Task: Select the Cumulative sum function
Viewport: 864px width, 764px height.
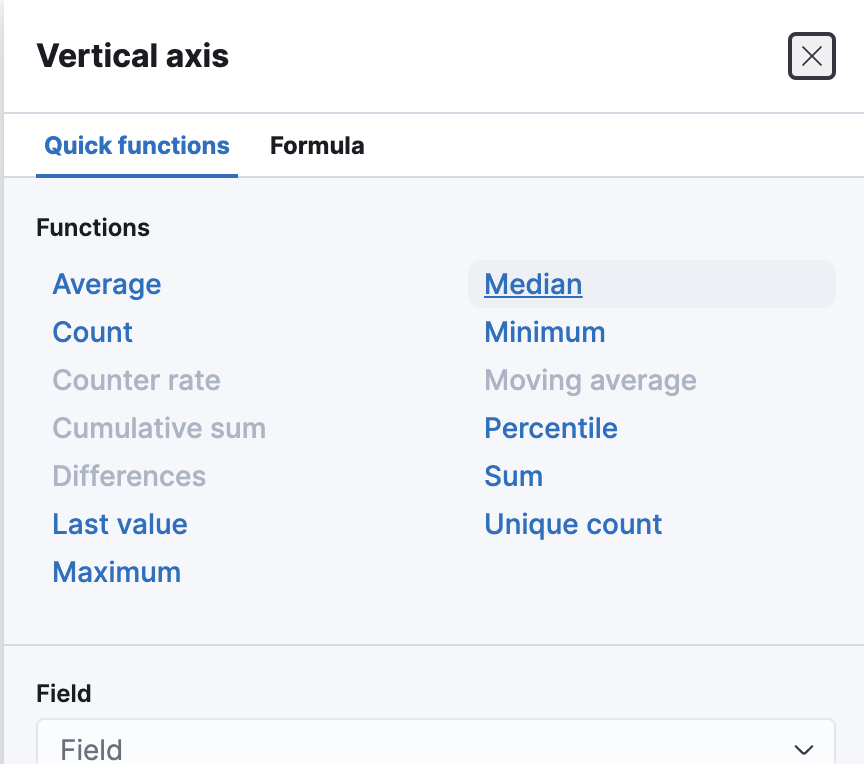Action: coord(159,428)
